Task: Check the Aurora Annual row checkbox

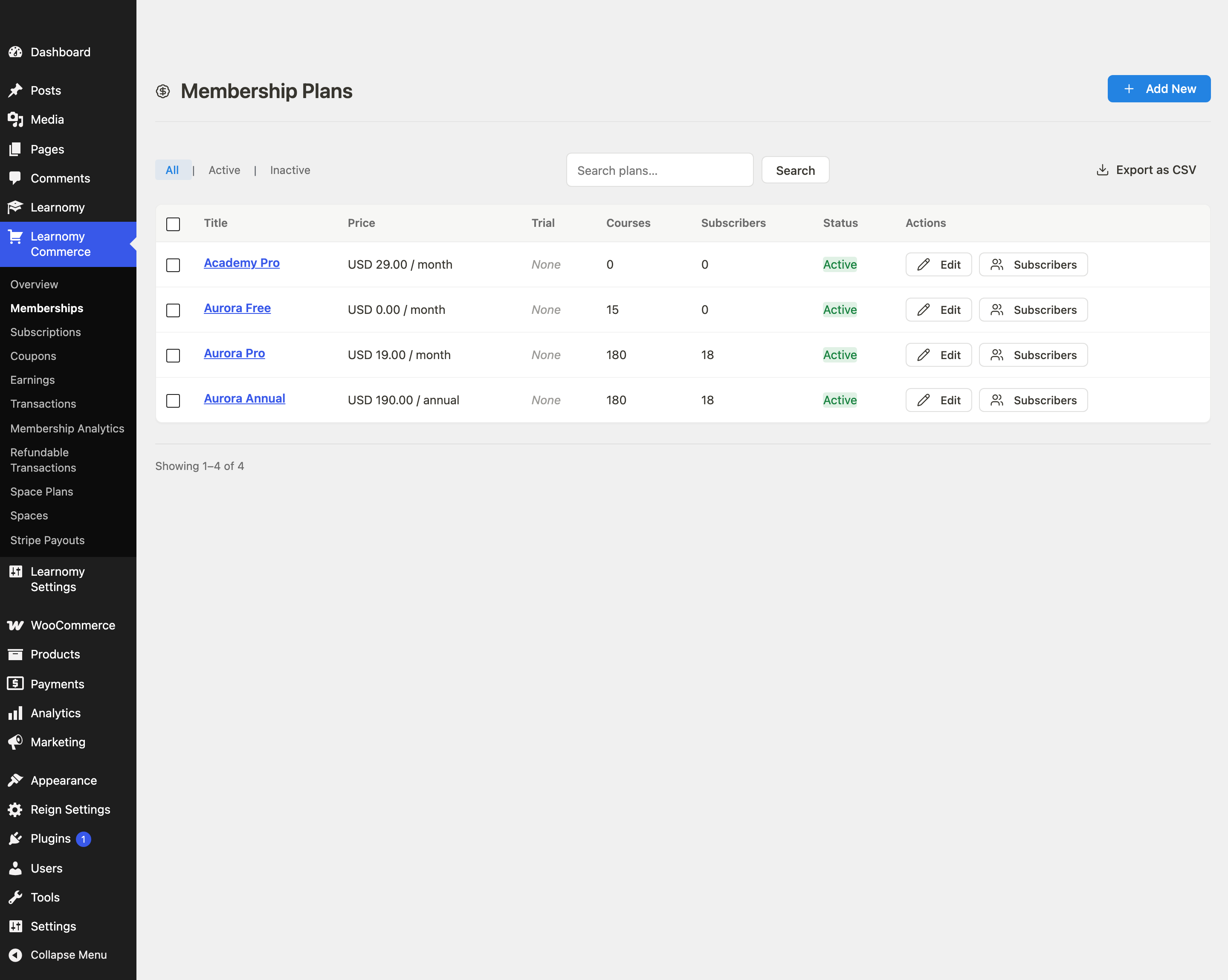Action: pos(173,401)
